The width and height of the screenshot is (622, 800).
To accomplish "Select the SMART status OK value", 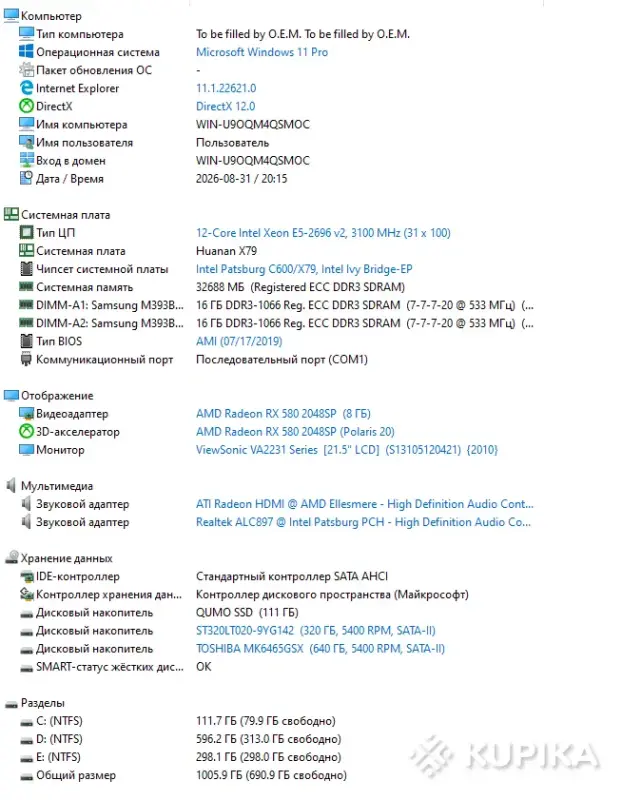I will (x=203, y=667).
